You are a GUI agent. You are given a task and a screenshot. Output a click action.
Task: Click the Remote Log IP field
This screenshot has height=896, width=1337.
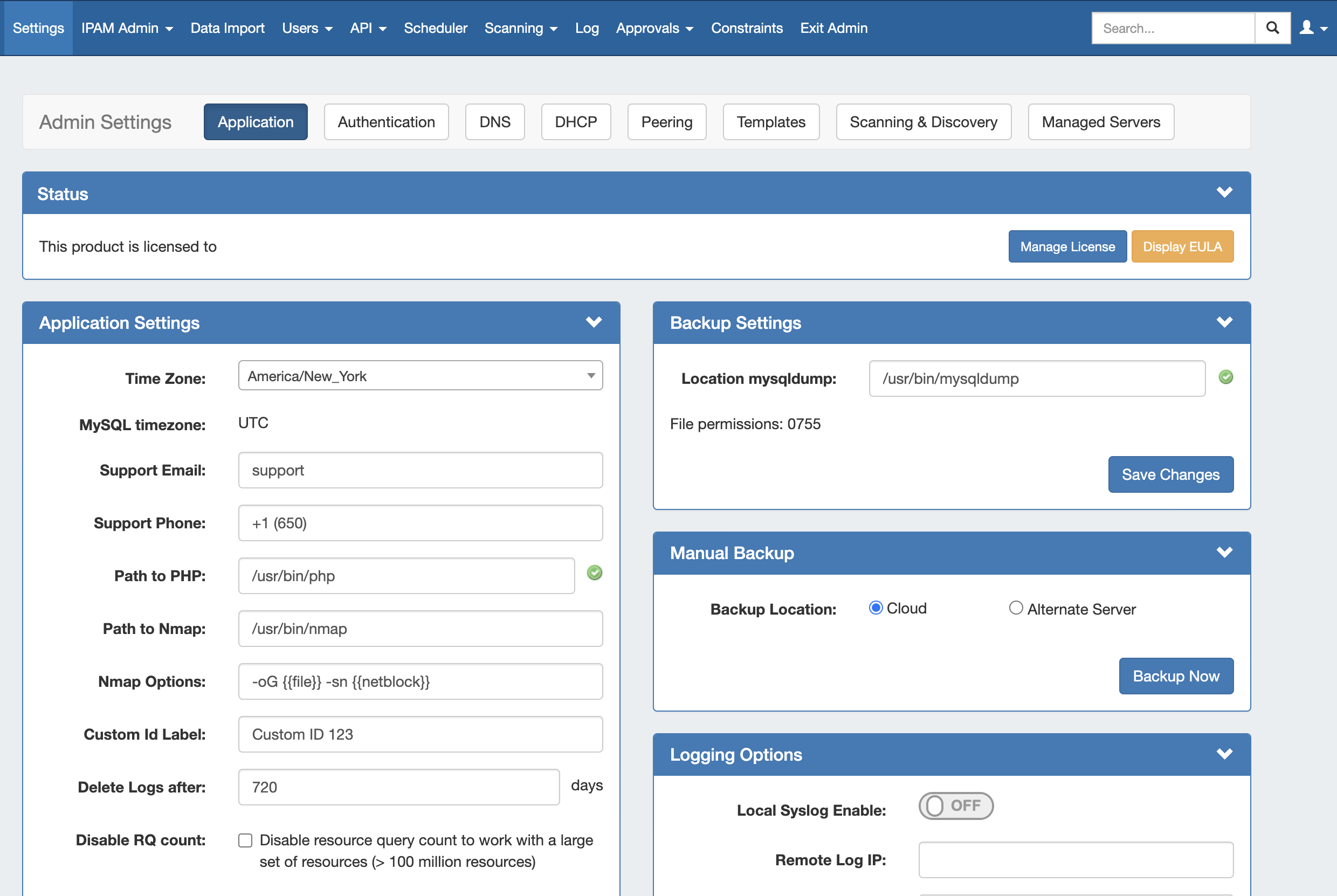coord(1076,859)
